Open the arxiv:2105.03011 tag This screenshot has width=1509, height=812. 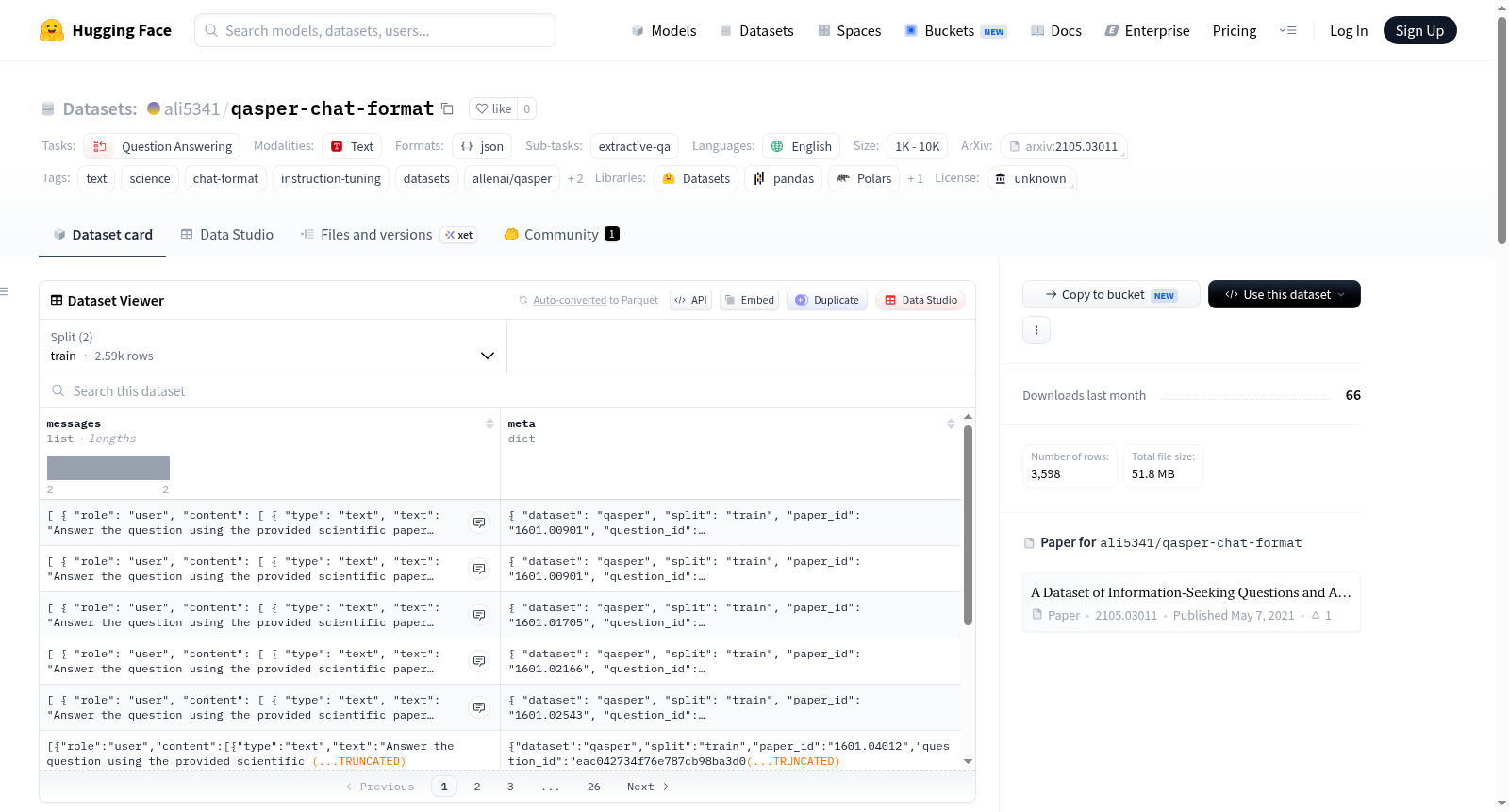(1064, 146)
